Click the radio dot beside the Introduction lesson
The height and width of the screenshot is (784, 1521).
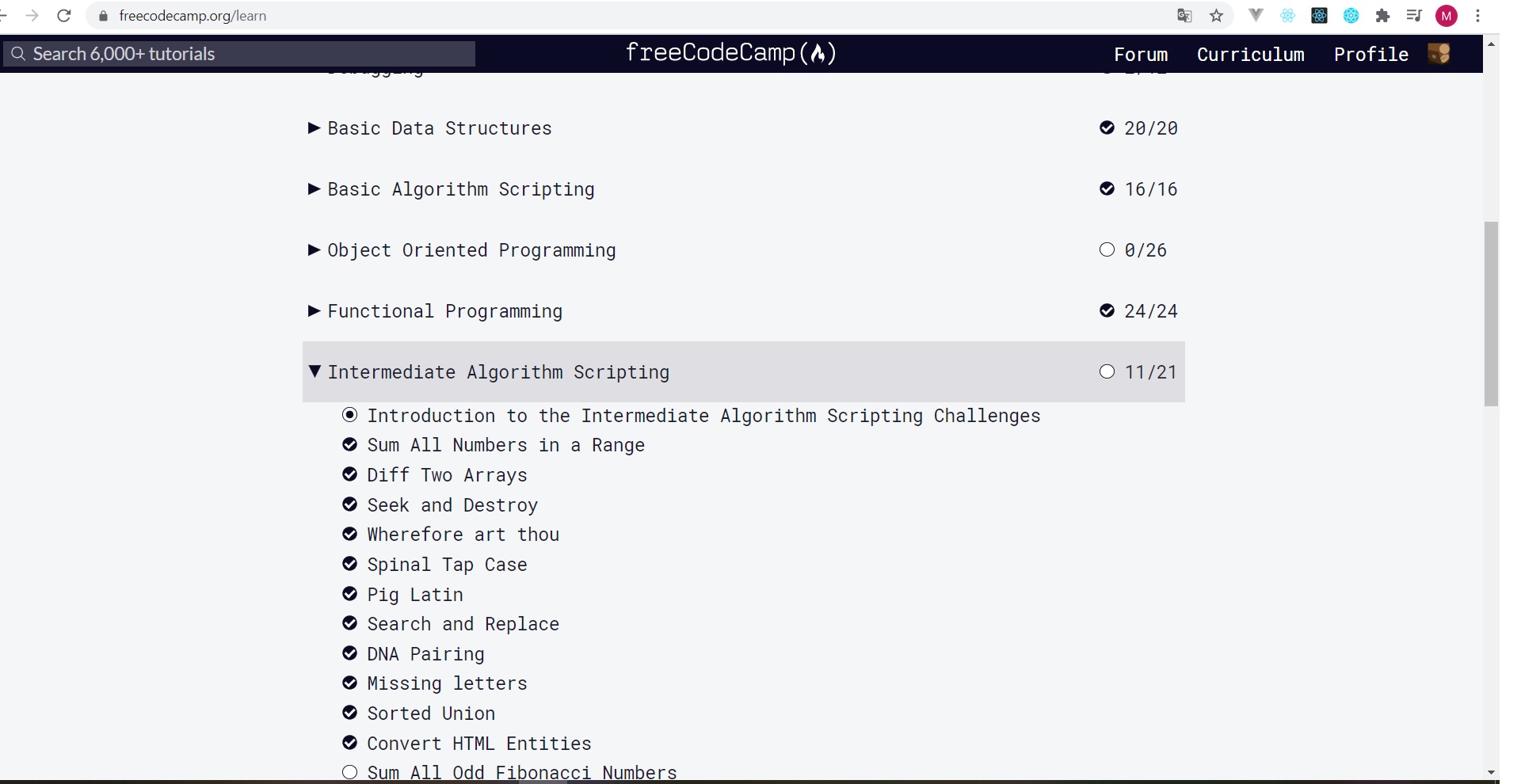(349, 415)
